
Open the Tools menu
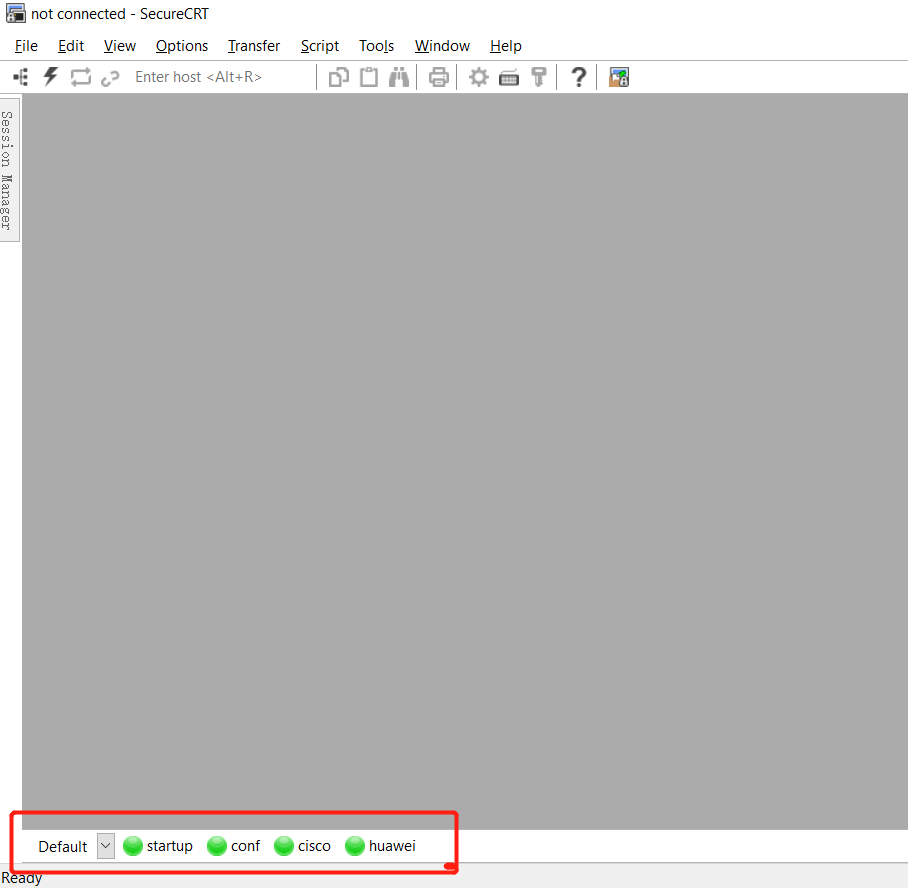(376, 46)
